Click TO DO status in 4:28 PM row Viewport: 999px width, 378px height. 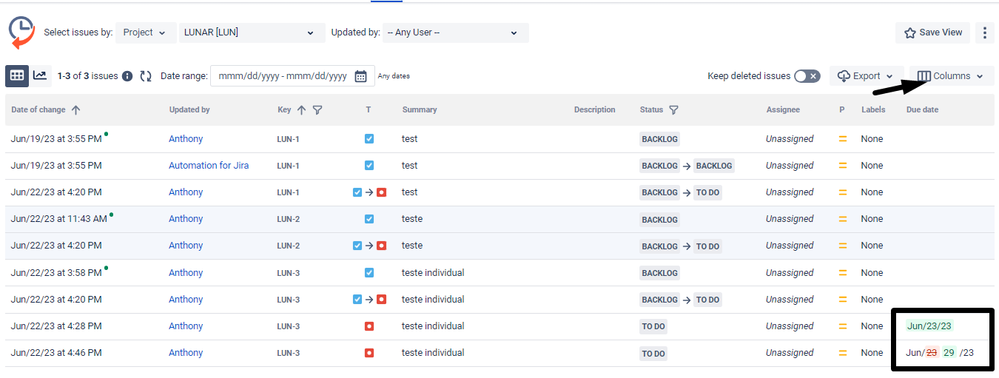tap(653, 326)
